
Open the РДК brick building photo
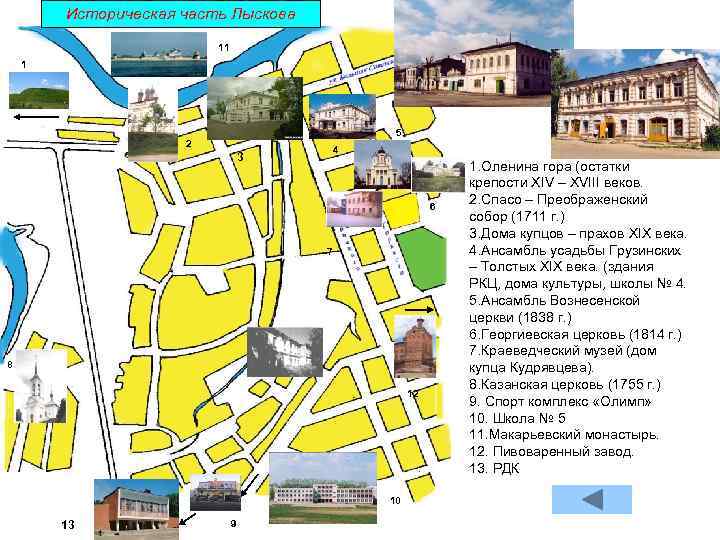coord(136,510)
